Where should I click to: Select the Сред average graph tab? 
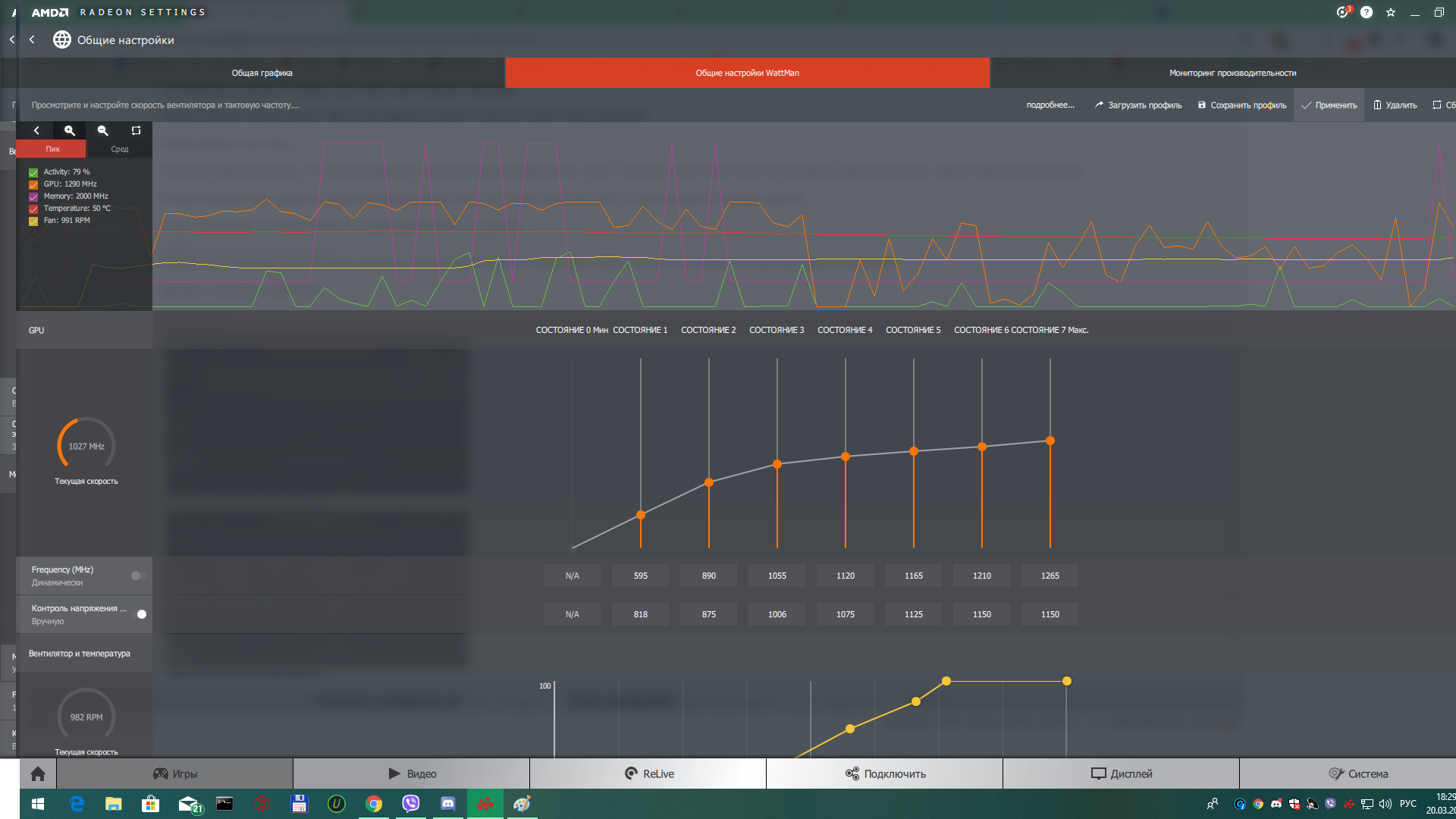point(120,149)
